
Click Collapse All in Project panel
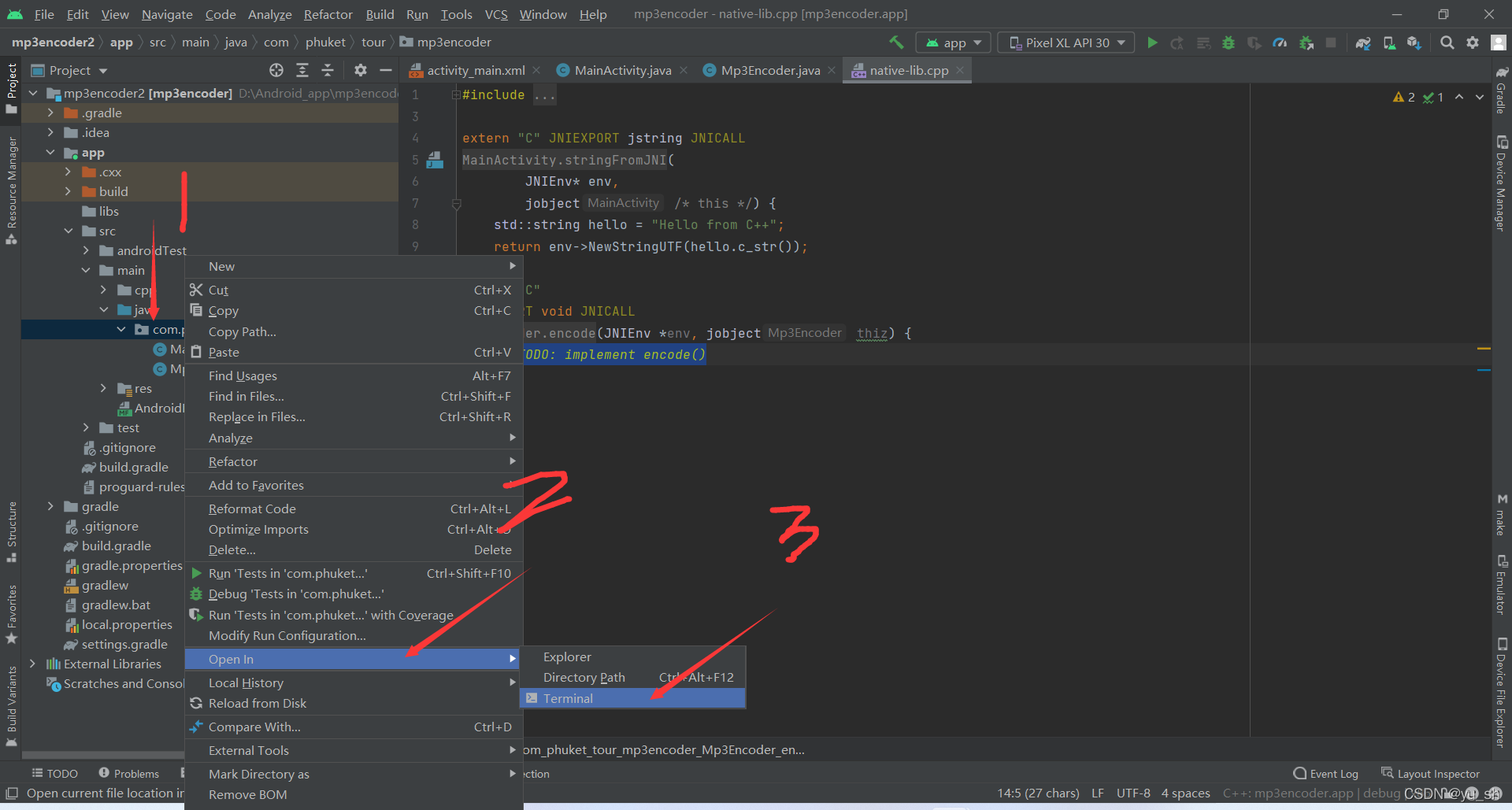pos(328,70)
